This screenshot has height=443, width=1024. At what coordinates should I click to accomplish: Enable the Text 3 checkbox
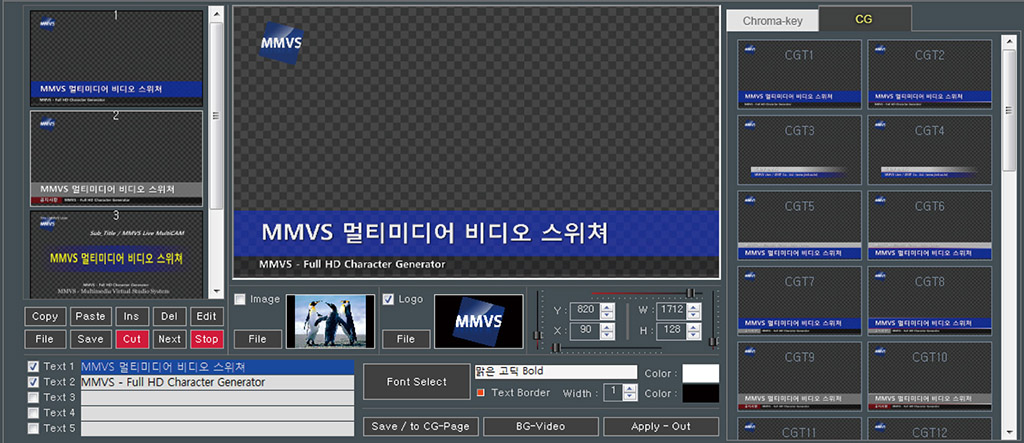(x=34, y=398)
